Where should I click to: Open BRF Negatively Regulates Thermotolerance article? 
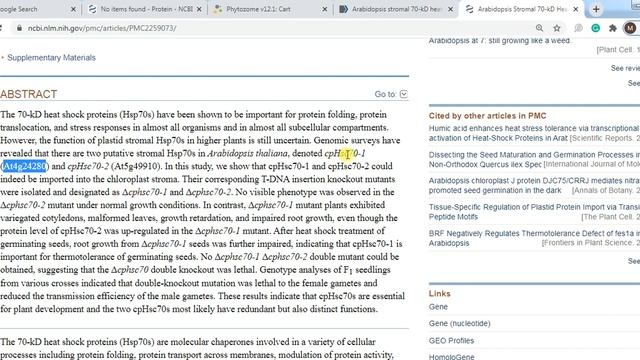(533, 238)
